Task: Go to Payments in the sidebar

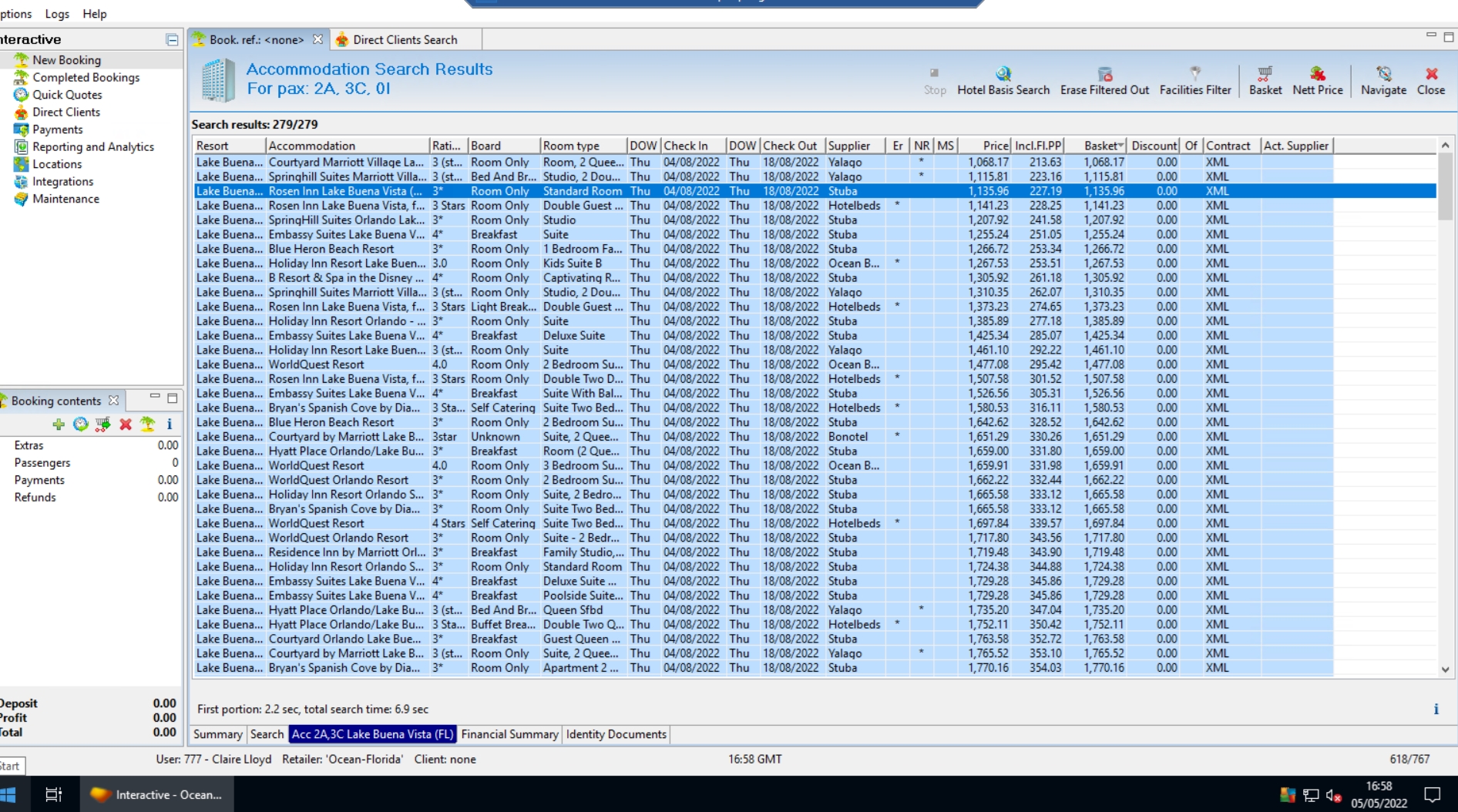Action: (57, 129)
